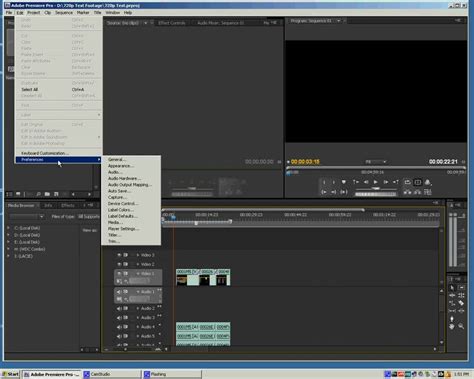Select the Slip tool
474x379 pixels.
tap(452, 311)
